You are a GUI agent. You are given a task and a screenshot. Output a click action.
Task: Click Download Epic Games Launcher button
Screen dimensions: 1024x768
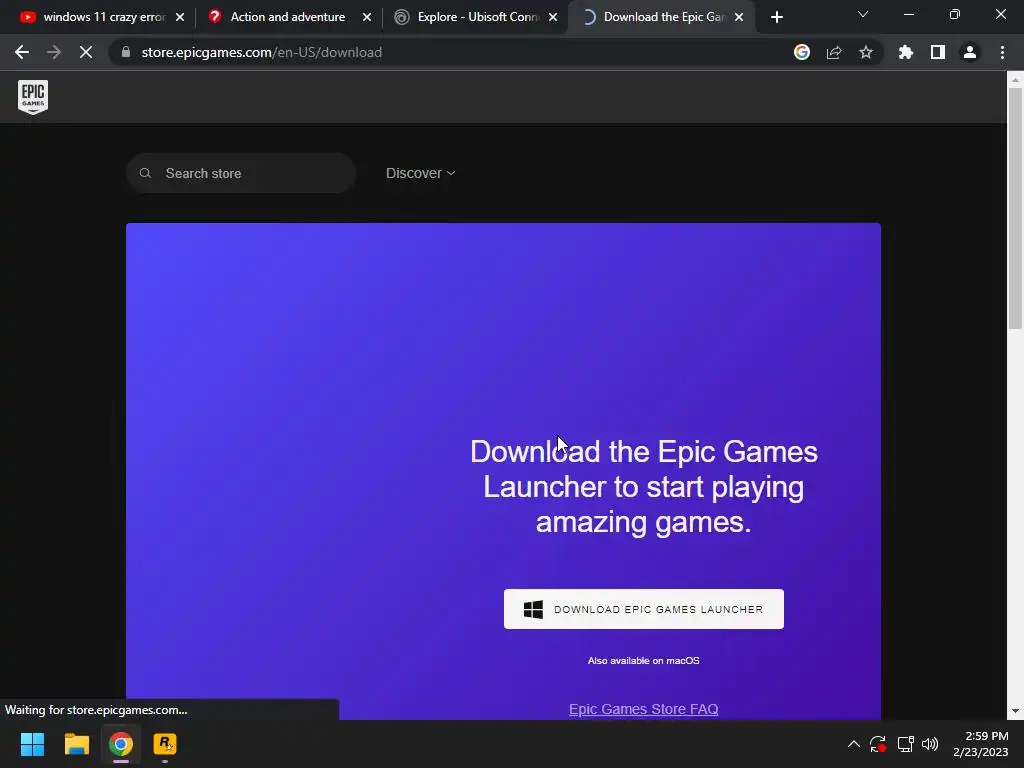[643, 609]
